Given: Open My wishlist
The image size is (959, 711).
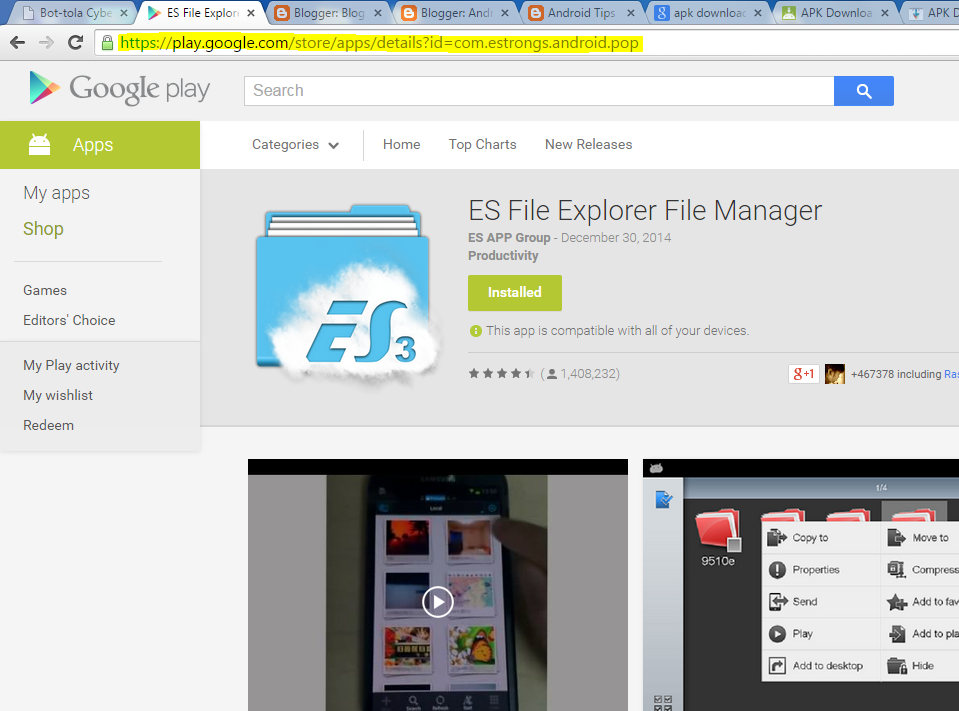Looking at the screenshot, I should (58, 396).
